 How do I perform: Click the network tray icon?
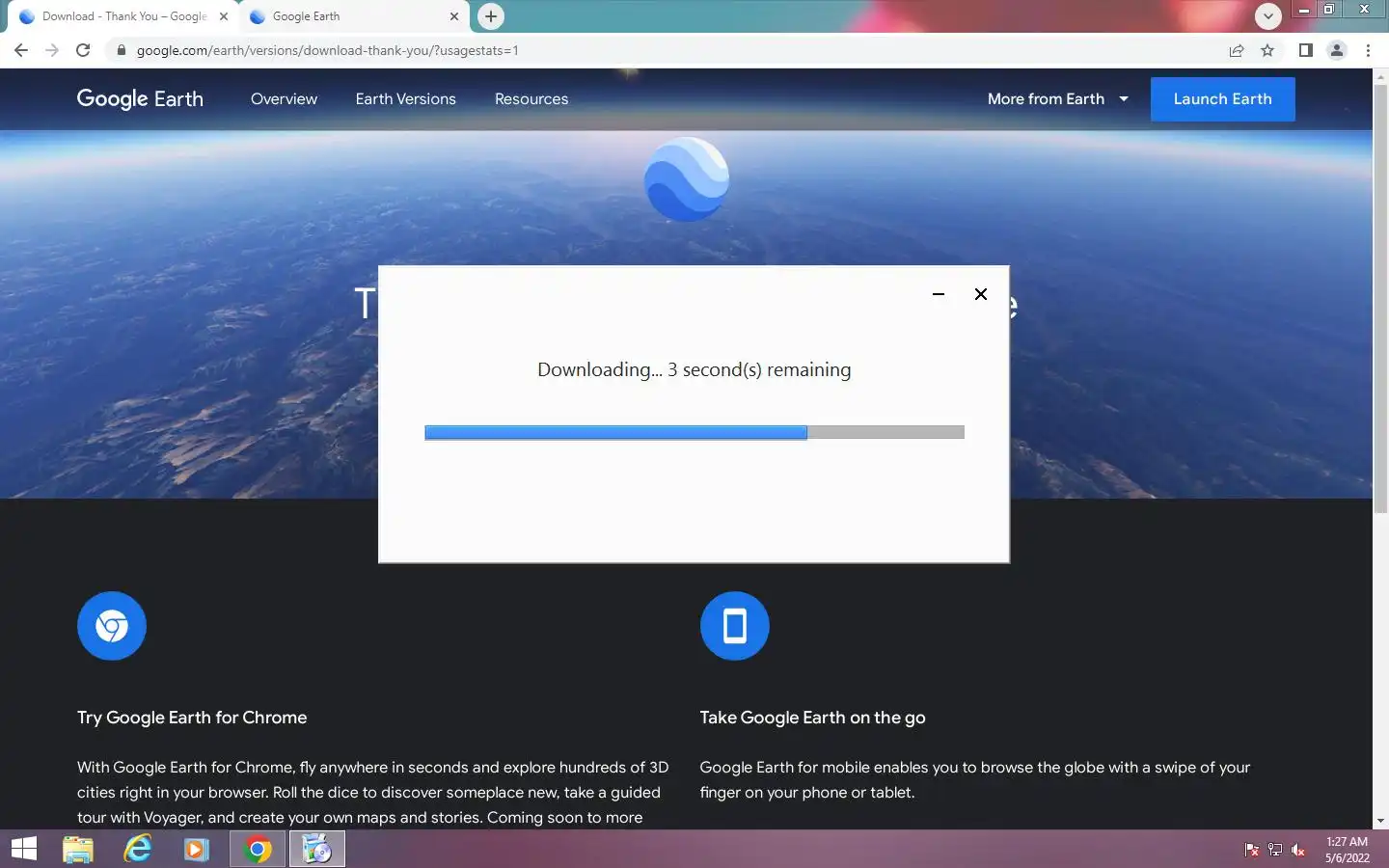click(1275, 850)
